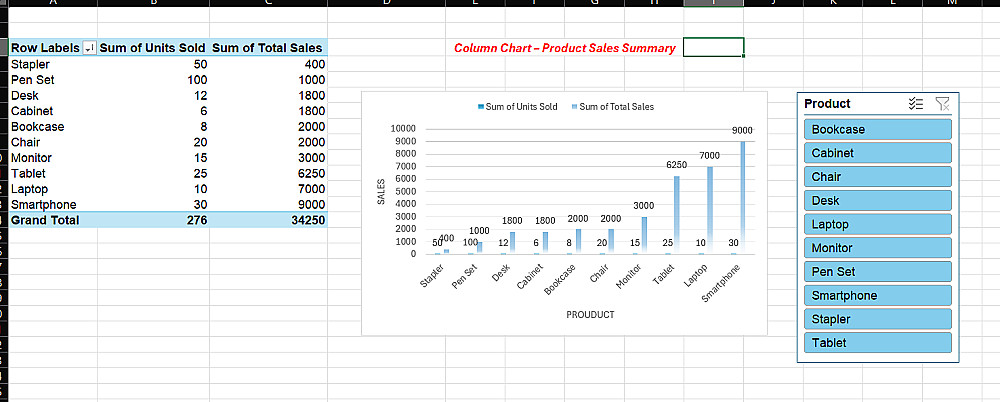This screenshot has height=402, width=1000.
Task: Click the empty selected cell beside chart title
Action: pyautogui.click(x=713, y=47)
